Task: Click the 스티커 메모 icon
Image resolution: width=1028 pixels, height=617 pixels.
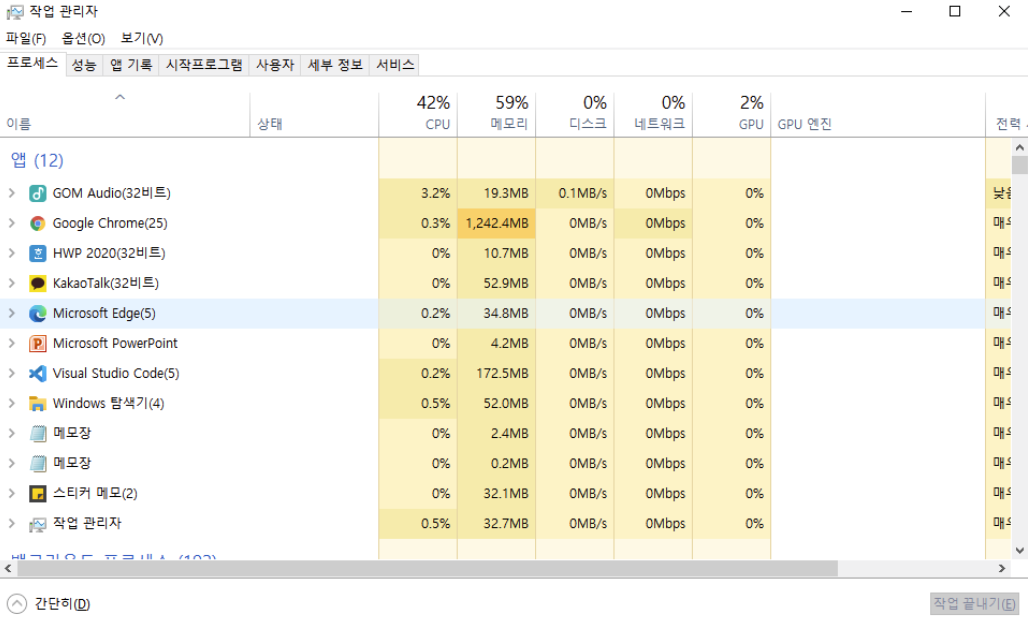Action: click(37, 494)
